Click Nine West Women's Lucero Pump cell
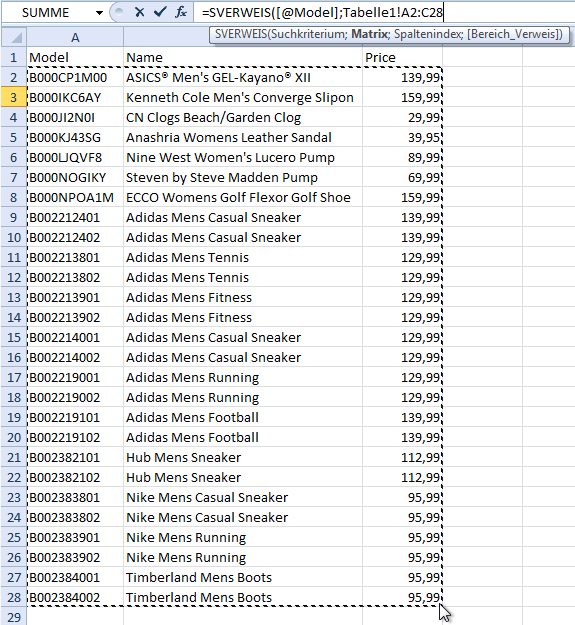 (x=243, y=157)
